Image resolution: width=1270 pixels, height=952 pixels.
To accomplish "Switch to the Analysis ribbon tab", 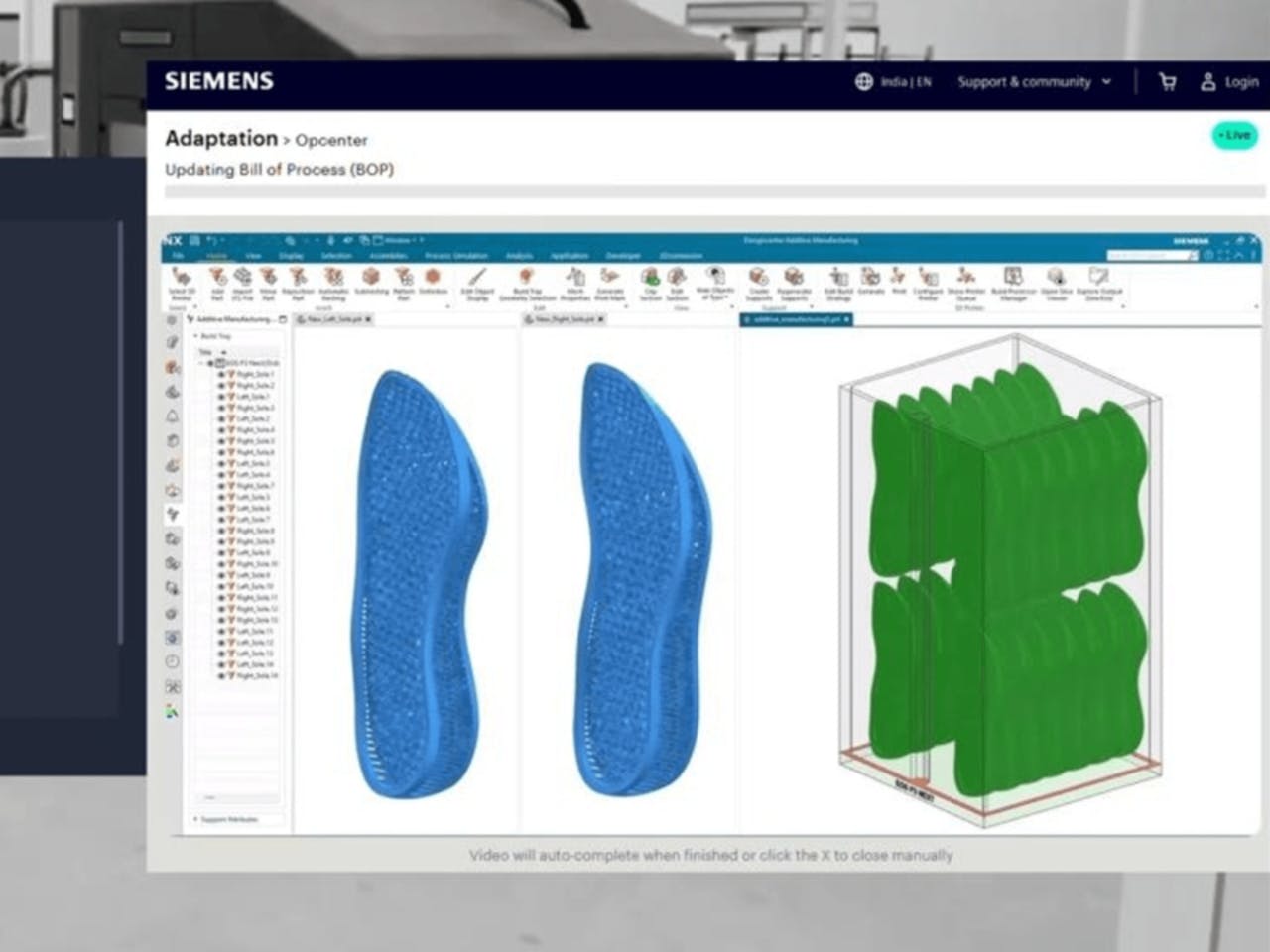I will (518, 256).
